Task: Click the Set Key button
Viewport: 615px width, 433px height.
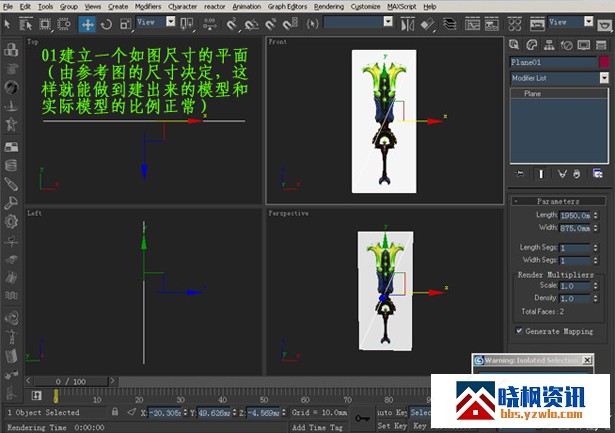Action: (x=392, y=426)
